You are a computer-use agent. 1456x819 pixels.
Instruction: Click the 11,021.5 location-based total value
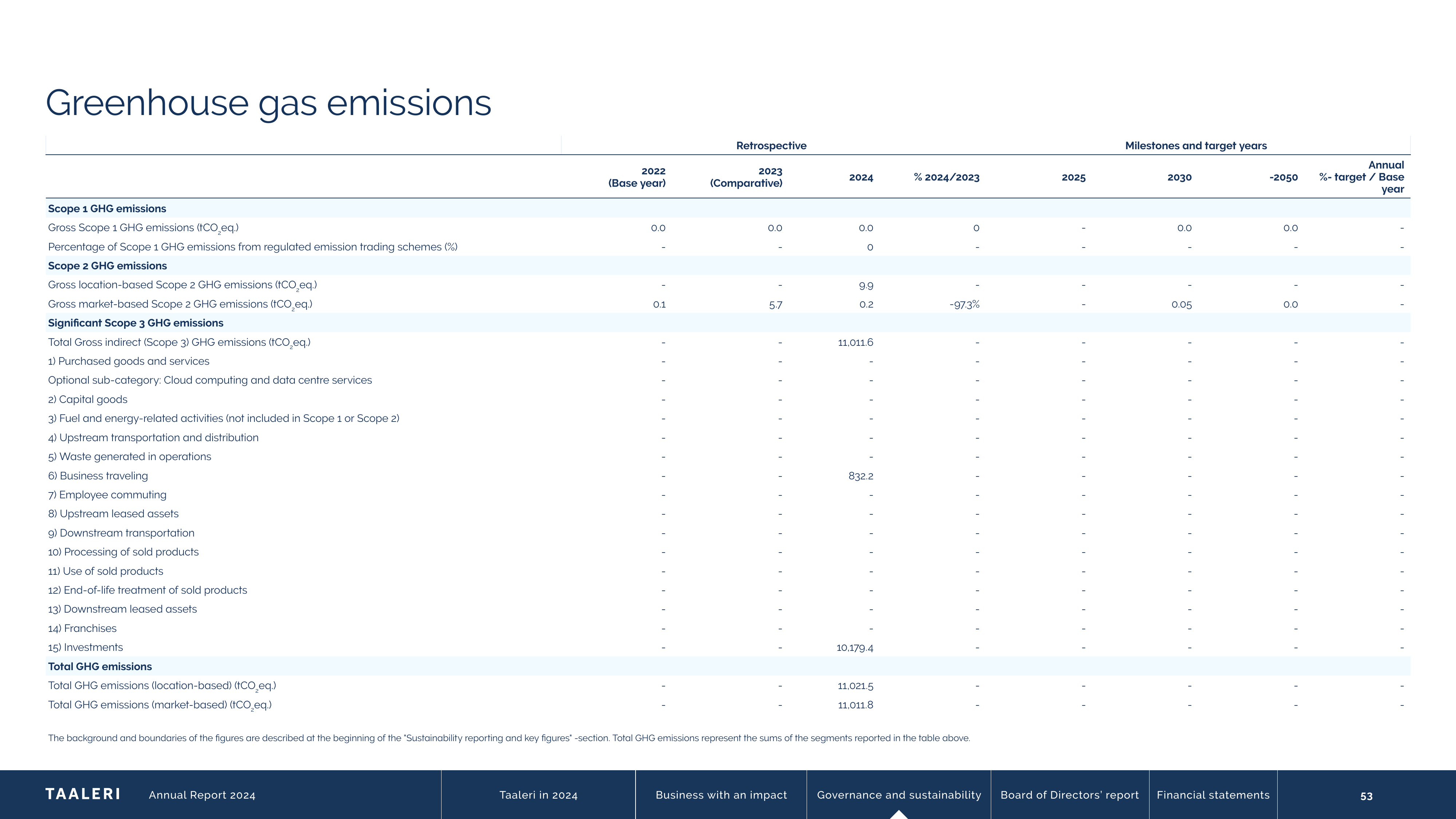(855, 686)
